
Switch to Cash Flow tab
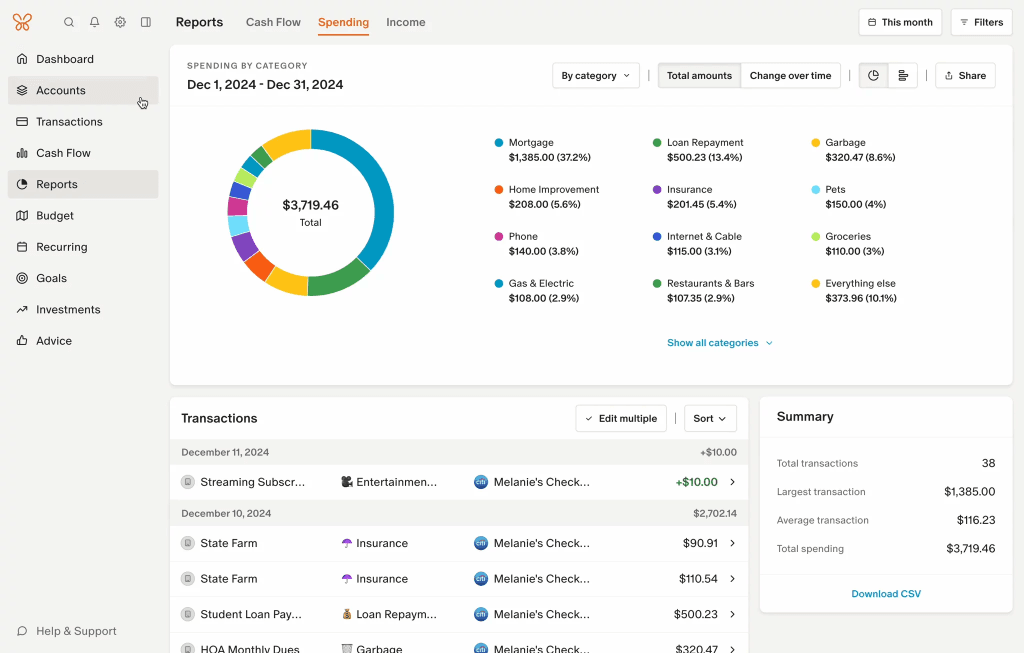coord(273,22)
